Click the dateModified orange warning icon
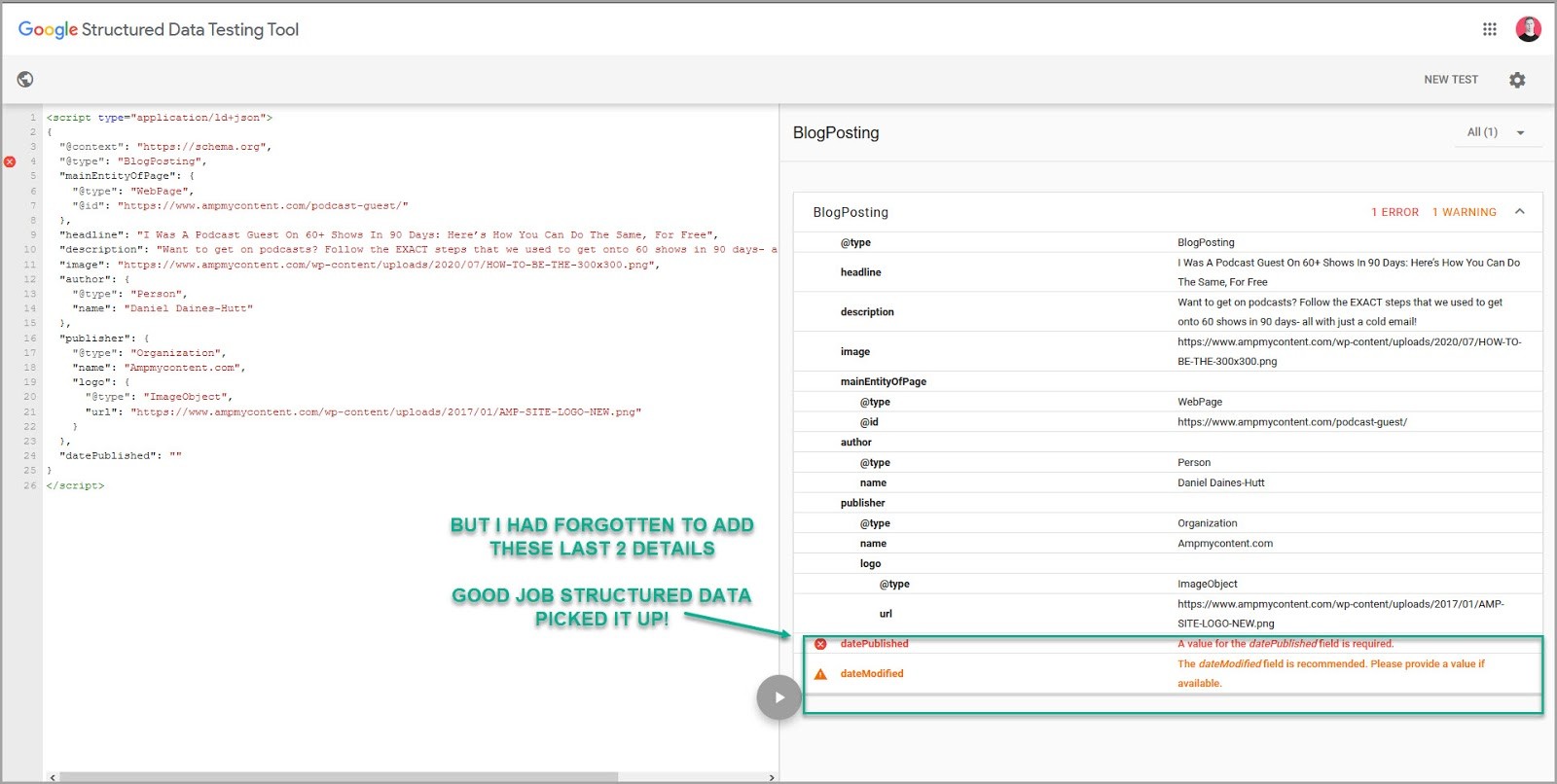Viewport: 1557px width, 784px height. [x=820, y=674]
